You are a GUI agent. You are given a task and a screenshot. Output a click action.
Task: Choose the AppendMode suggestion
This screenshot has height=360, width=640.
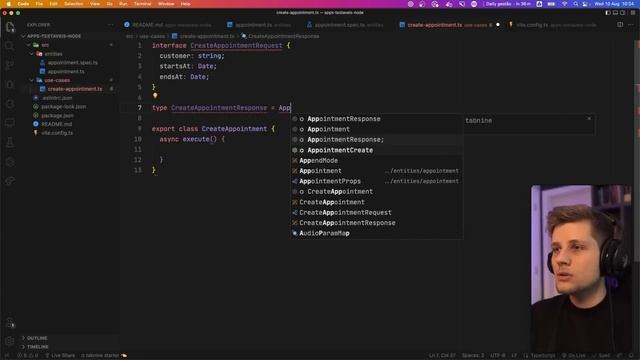click(x=376, y=160)
